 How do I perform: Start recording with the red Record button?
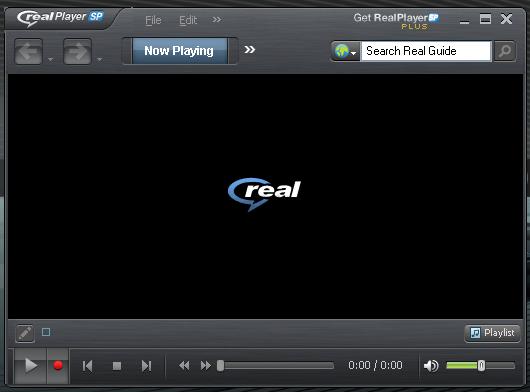click(58, 366)
